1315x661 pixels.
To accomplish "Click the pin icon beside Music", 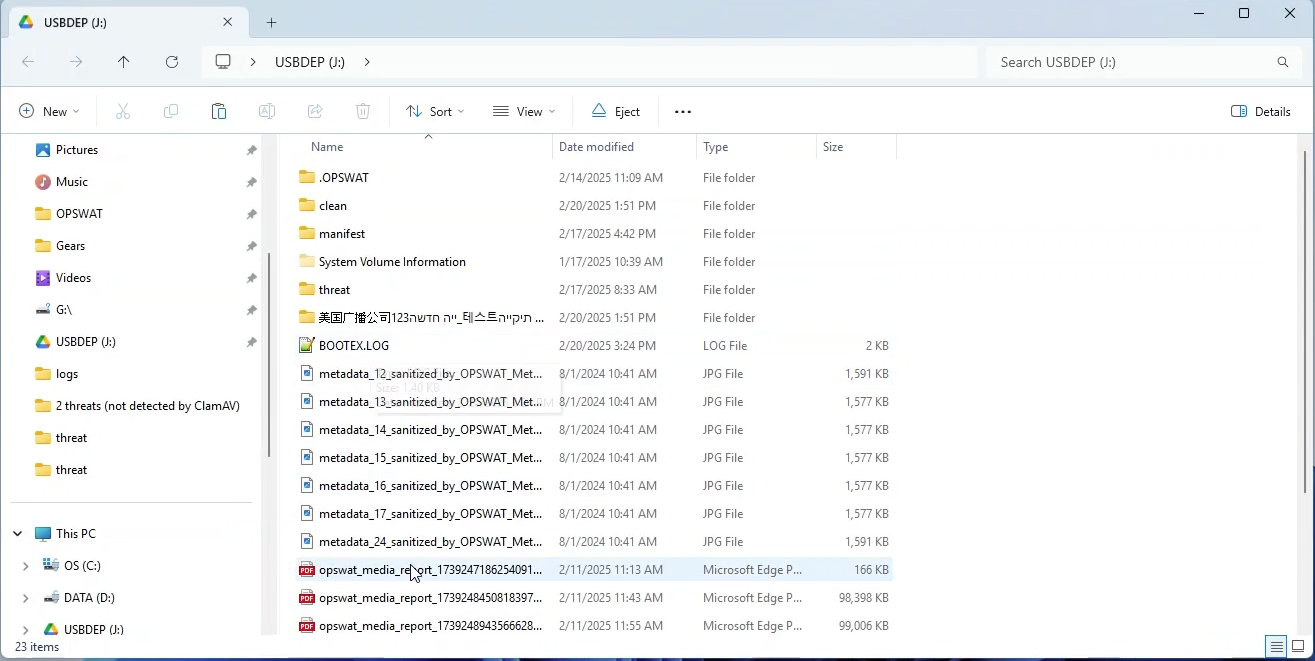I will (x=252, y=182).
